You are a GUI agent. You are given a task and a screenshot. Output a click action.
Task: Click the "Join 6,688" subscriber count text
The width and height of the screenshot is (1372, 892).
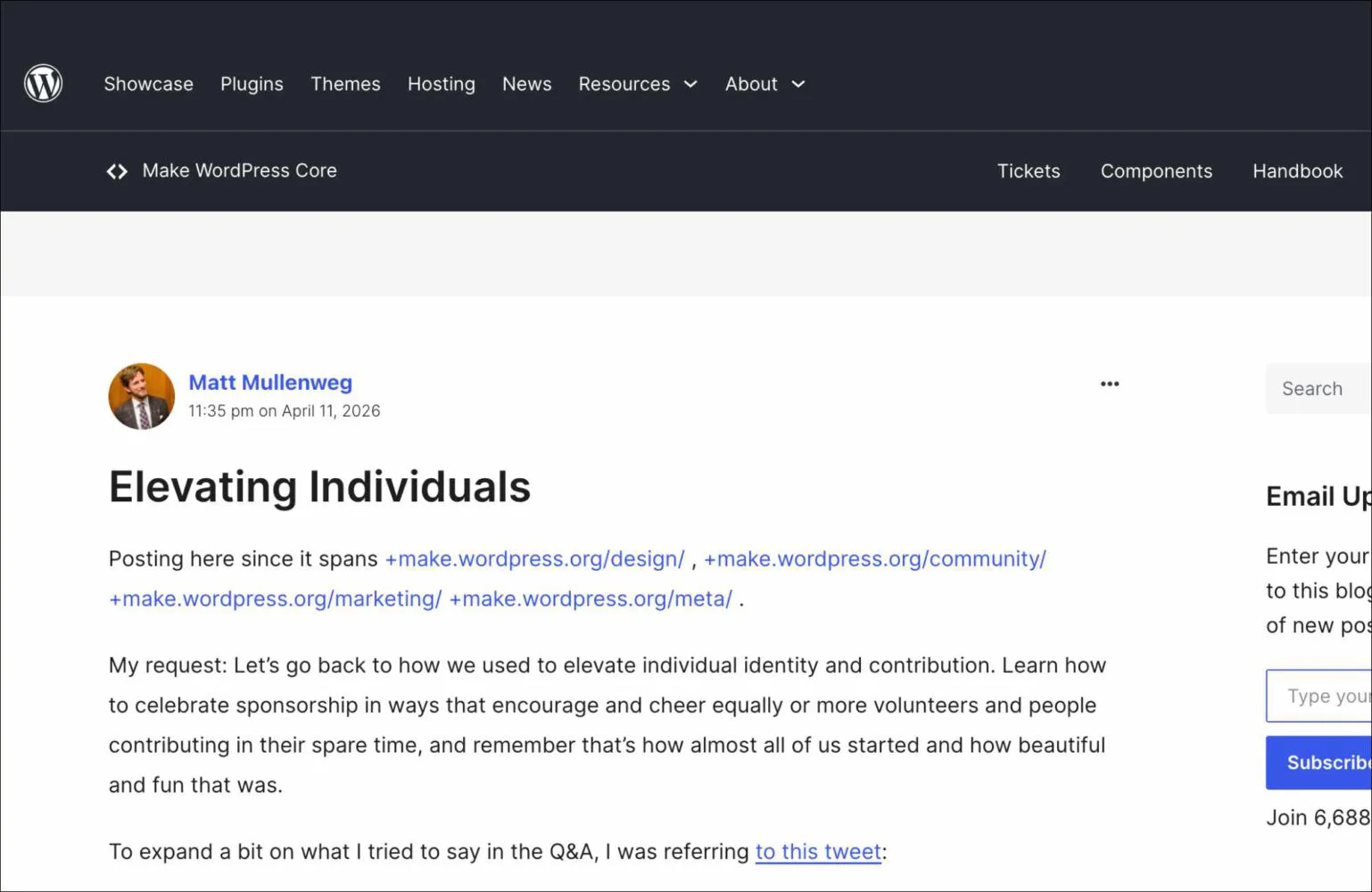tap(1318, 818)
